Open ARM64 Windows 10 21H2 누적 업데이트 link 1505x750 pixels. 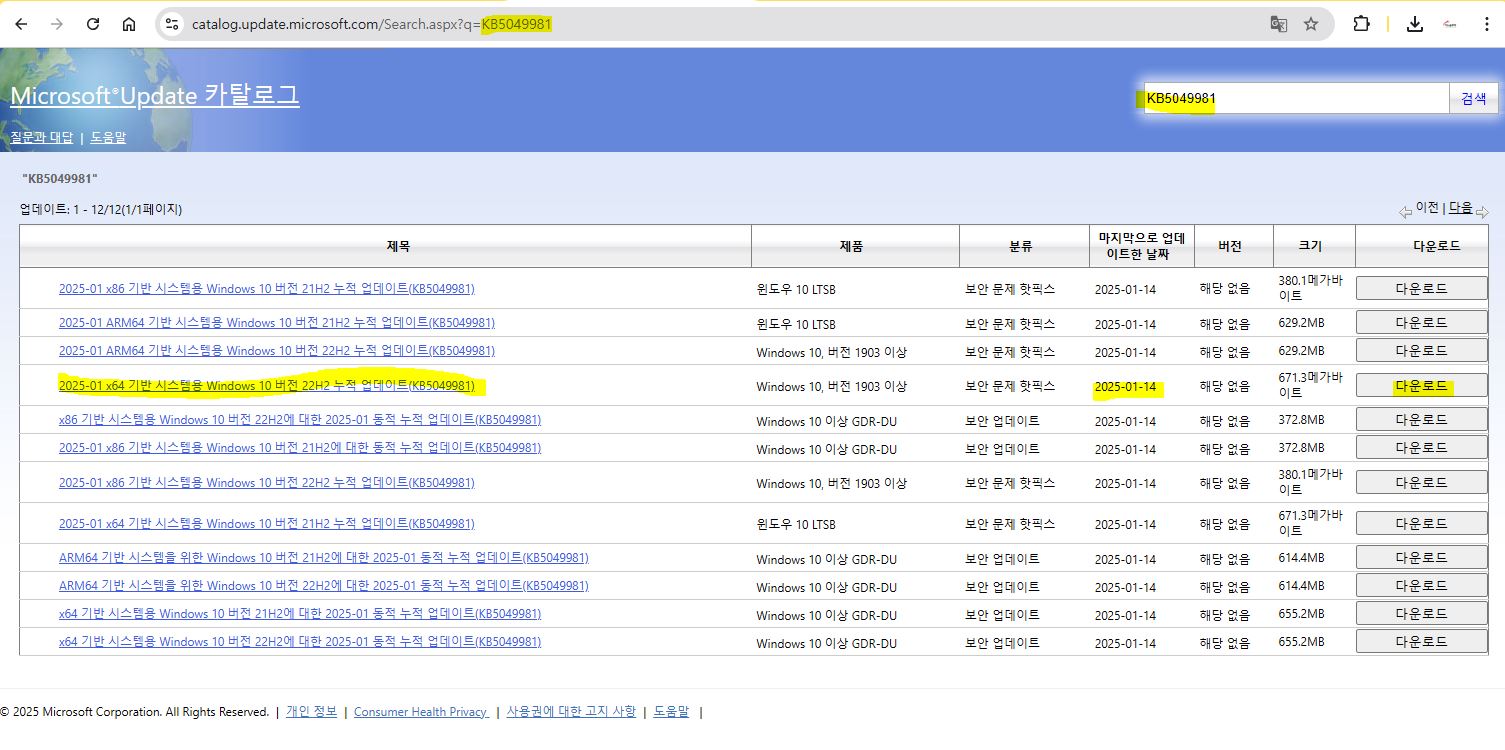[277, 323]
